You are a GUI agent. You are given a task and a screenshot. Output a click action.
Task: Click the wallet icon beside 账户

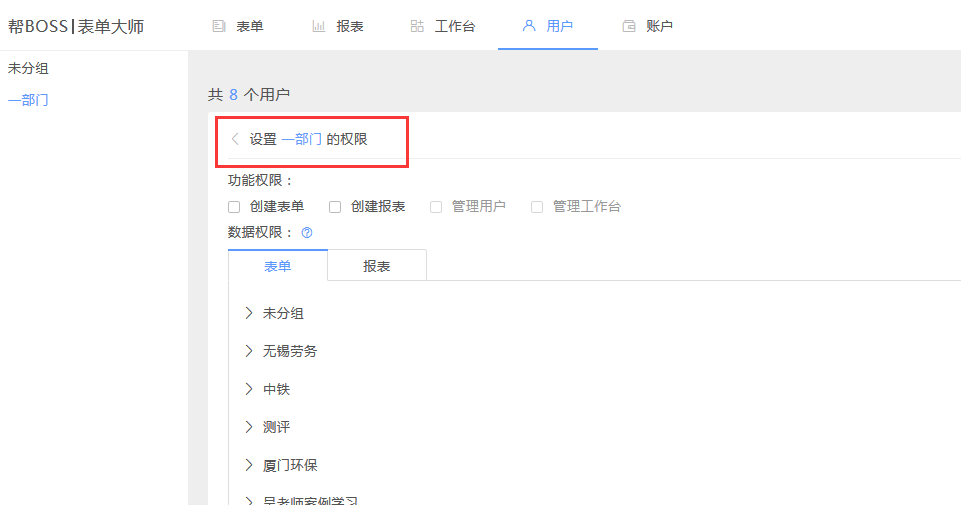tap(629, 26)
